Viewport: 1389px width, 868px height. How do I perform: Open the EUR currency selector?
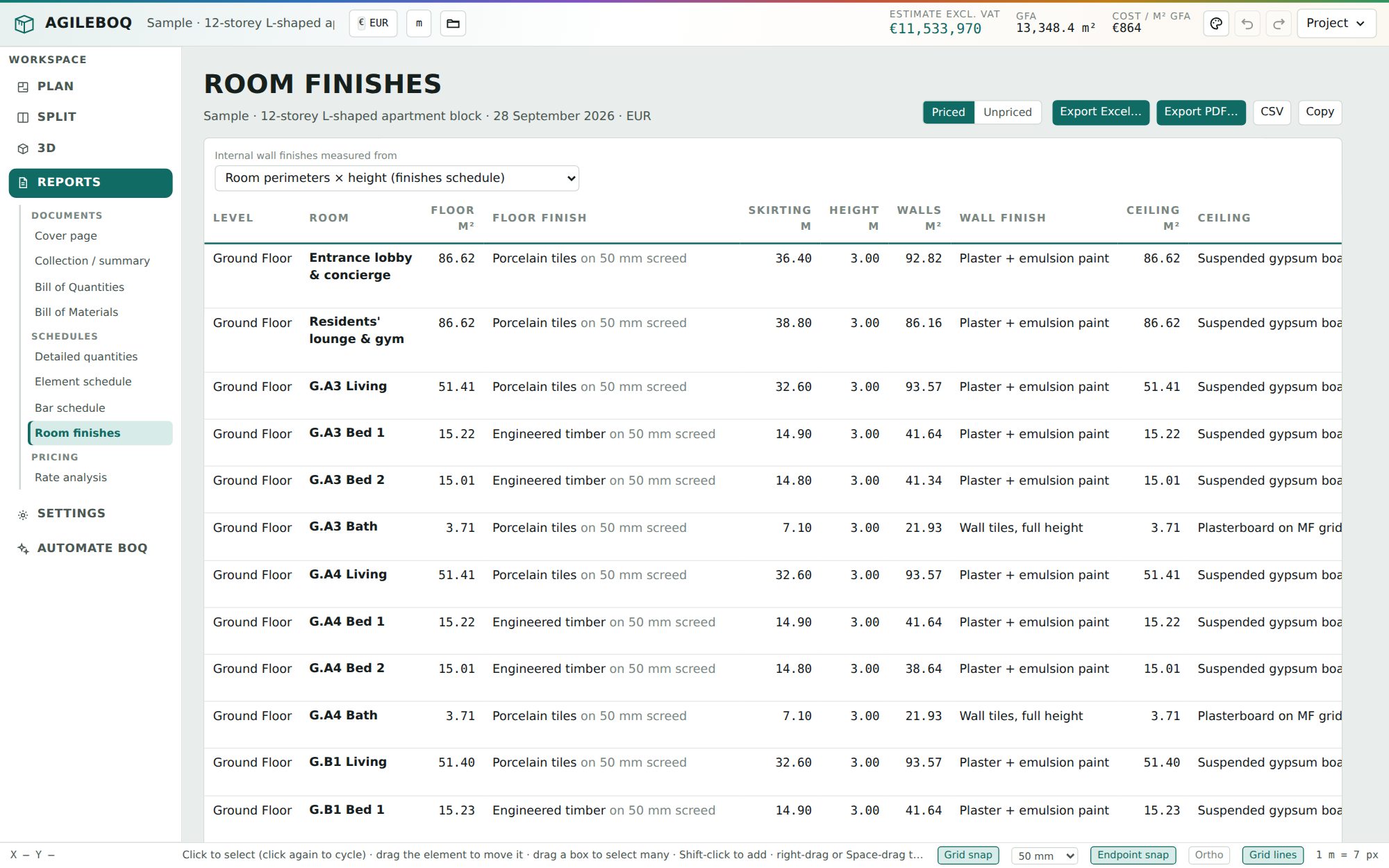[x=373, y=23]
